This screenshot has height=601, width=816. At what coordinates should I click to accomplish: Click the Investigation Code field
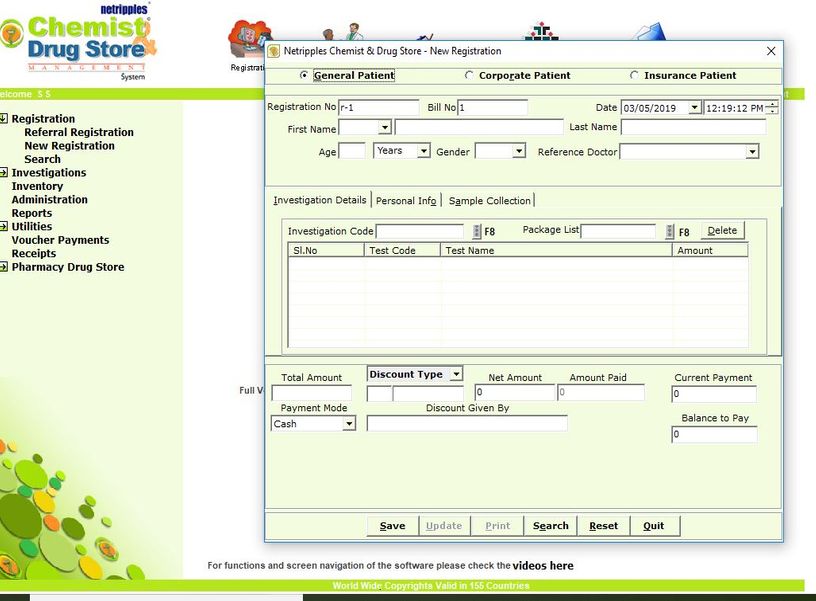click(419, 231)
